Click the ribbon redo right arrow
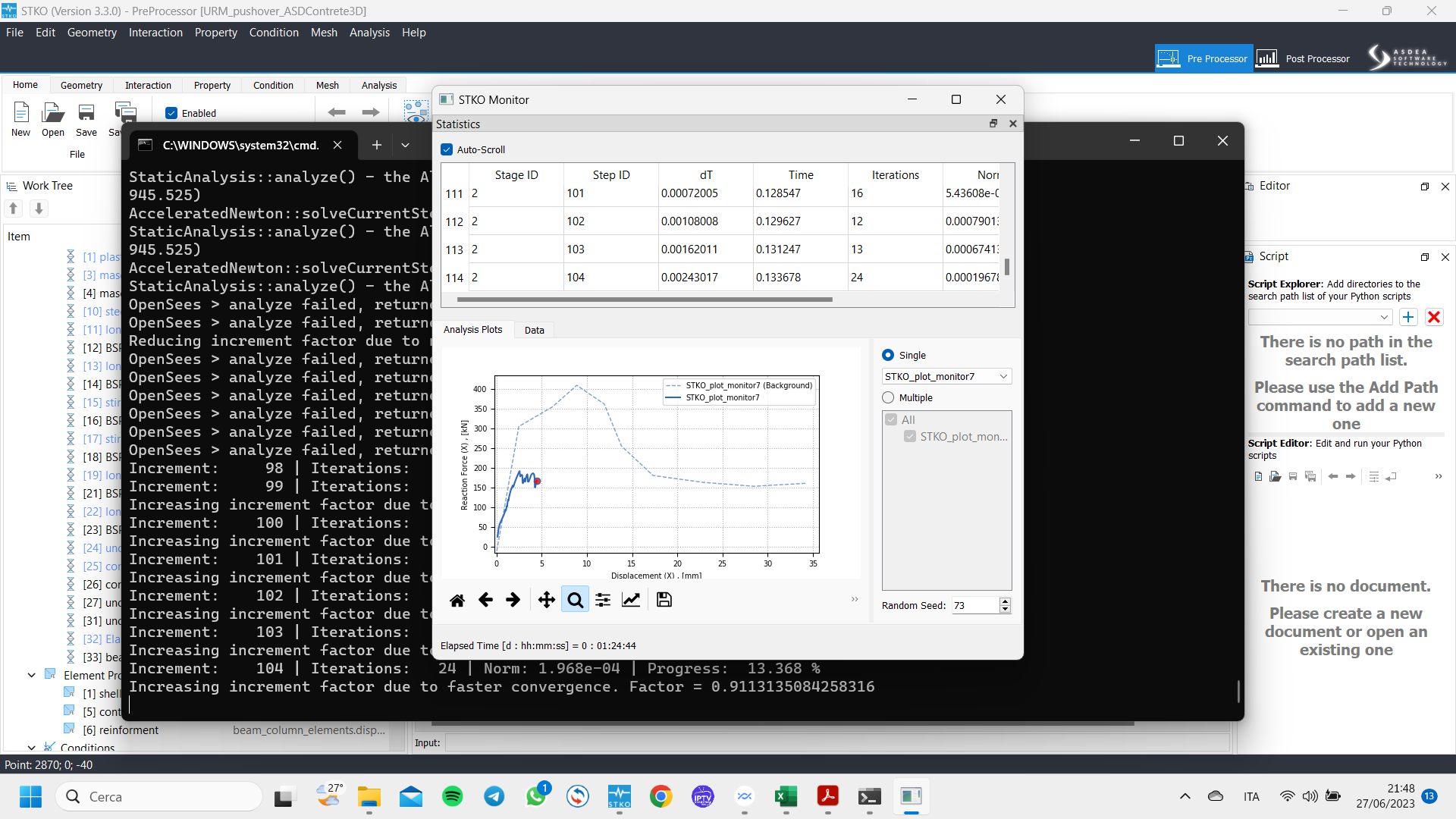 (371, 112)
